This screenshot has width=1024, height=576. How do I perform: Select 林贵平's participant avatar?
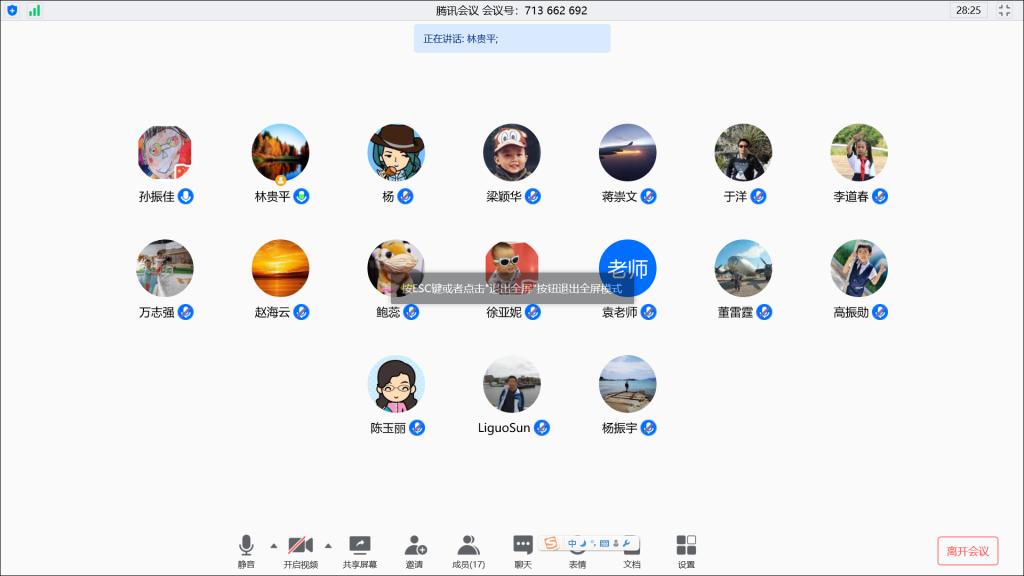click(280, 152)
